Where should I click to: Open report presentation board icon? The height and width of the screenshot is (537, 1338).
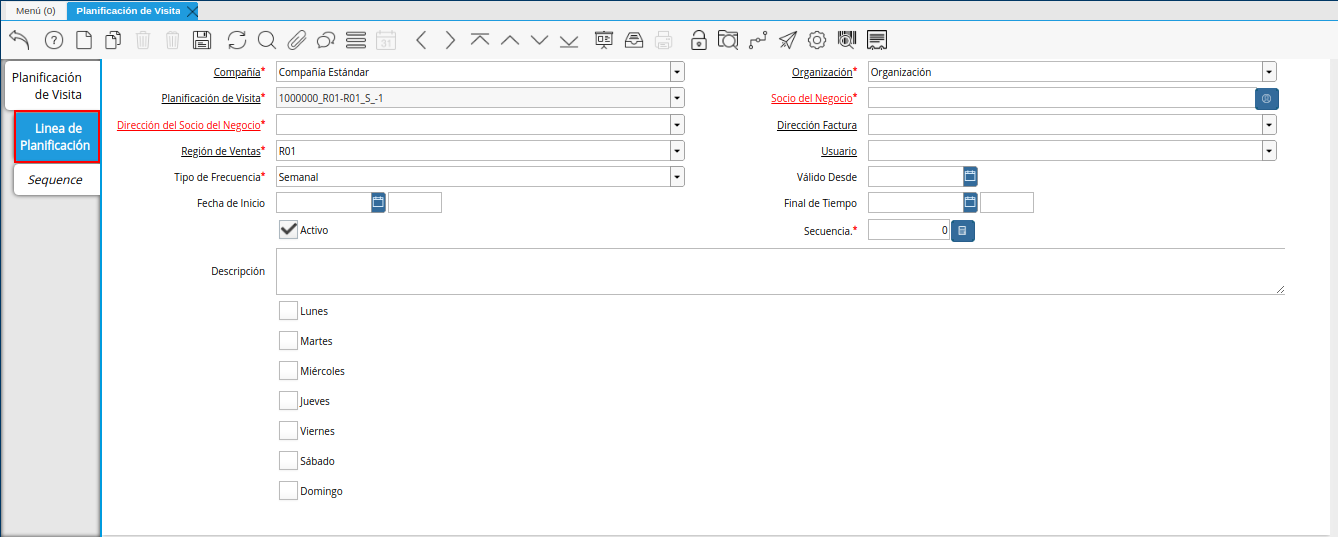tap(604, 40)
